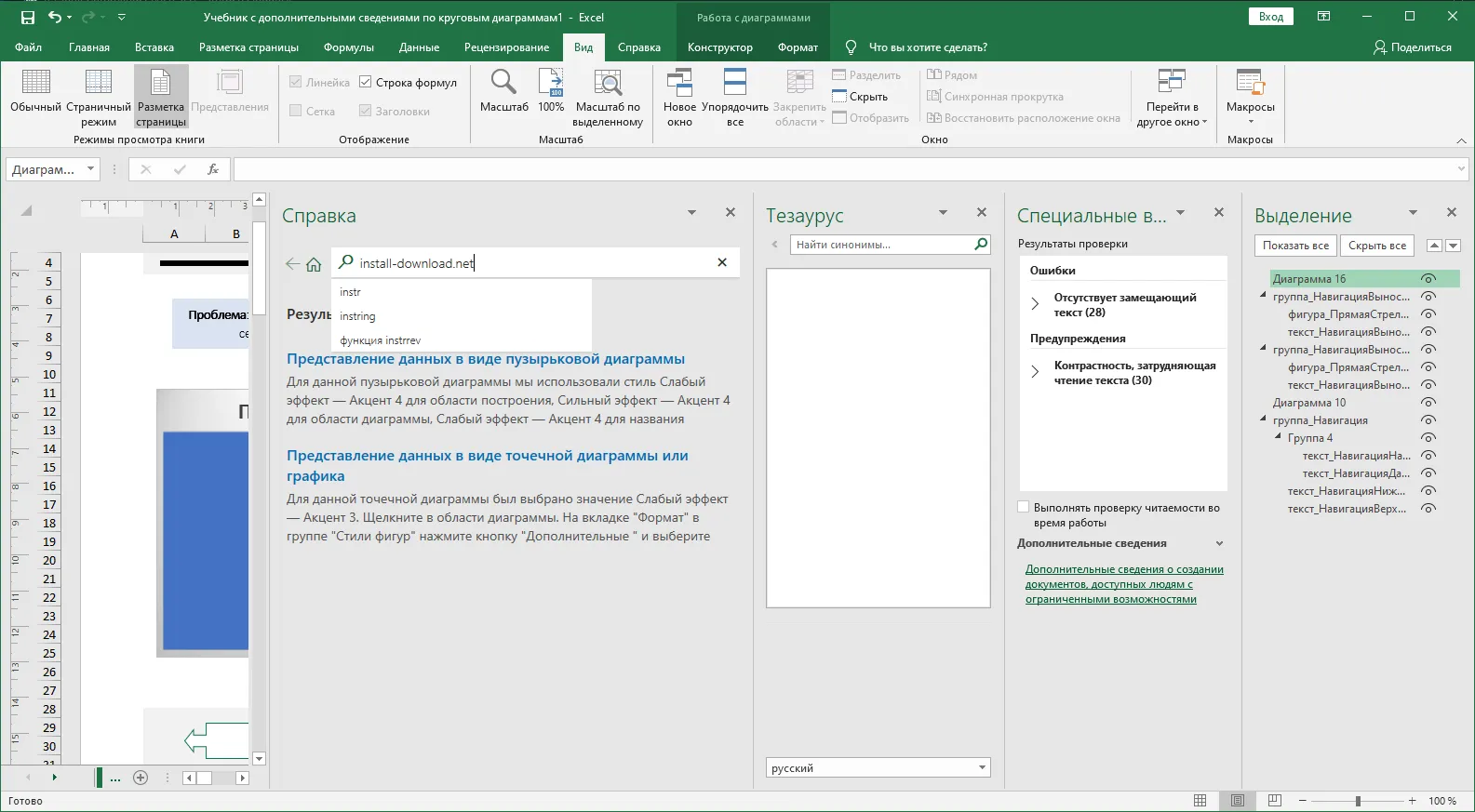The height and width of the screenshot is (812, 1475).
Task: Click the home icon in Справка pane
Action: (314, 264)
